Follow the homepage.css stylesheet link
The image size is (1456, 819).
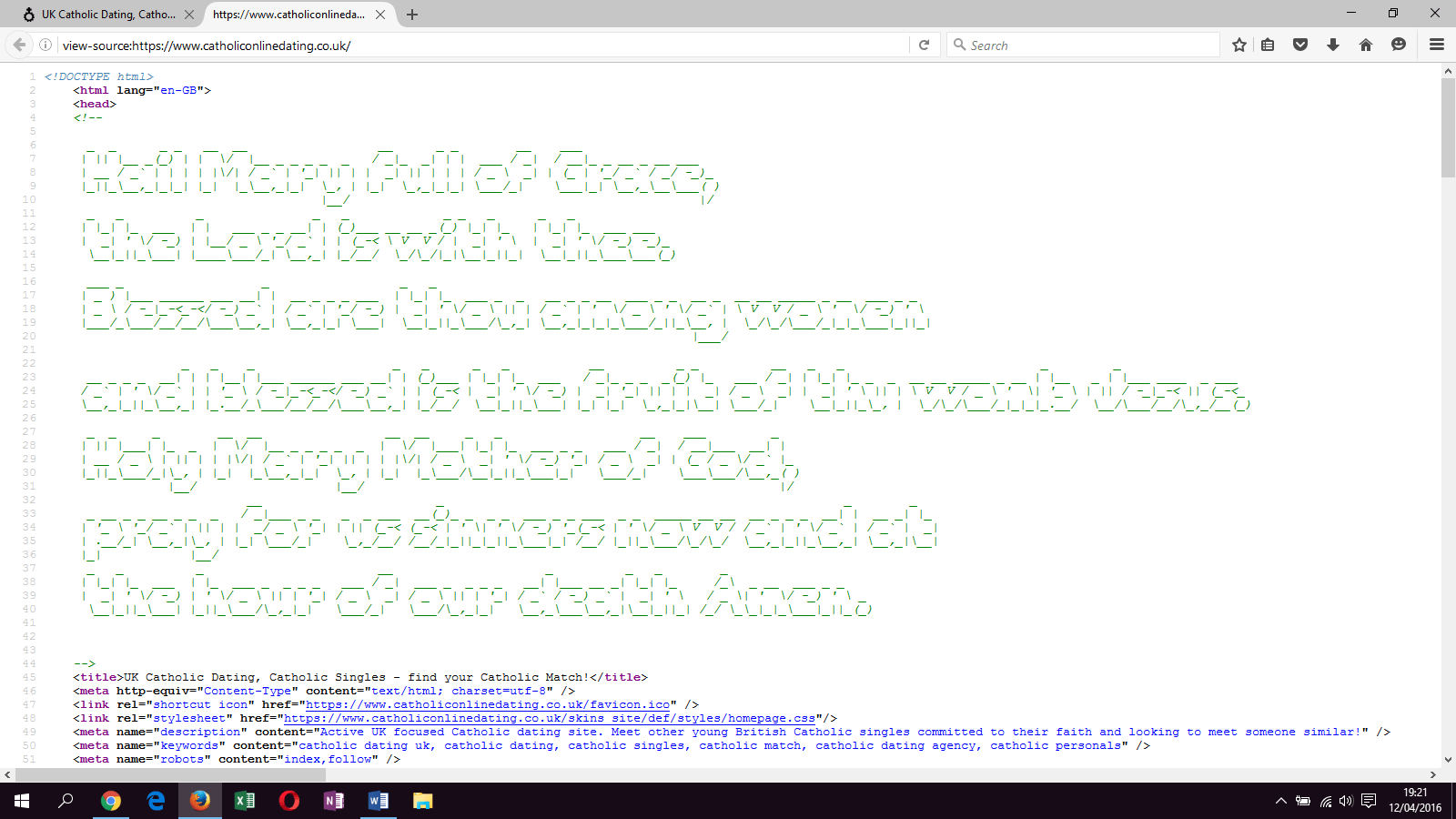550,718
